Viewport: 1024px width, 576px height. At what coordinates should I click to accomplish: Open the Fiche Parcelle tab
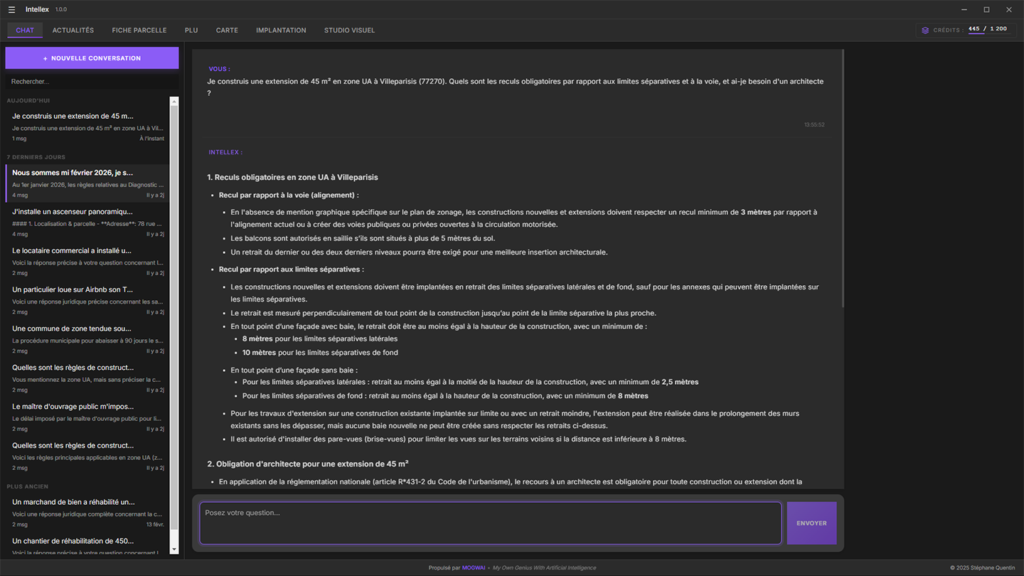139,30
